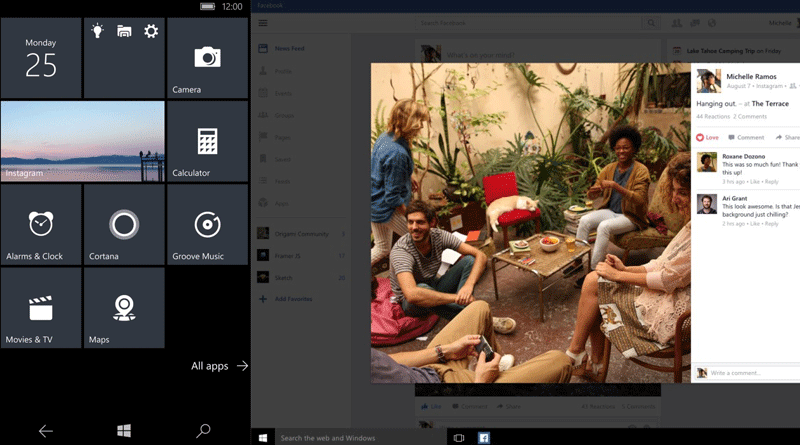View 2 Comments count on photo

pyautogui.click(x=750, y=117)
